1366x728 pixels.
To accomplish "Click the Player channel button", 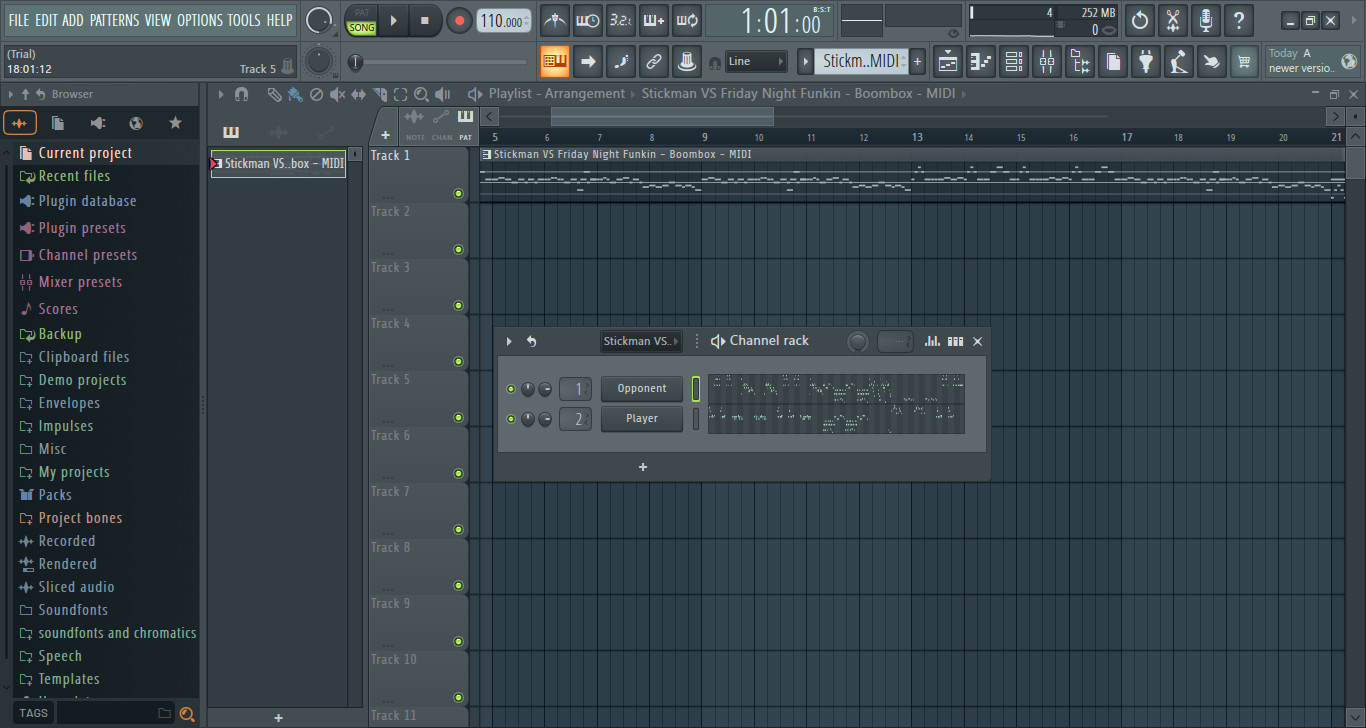I will coord(641,418).
